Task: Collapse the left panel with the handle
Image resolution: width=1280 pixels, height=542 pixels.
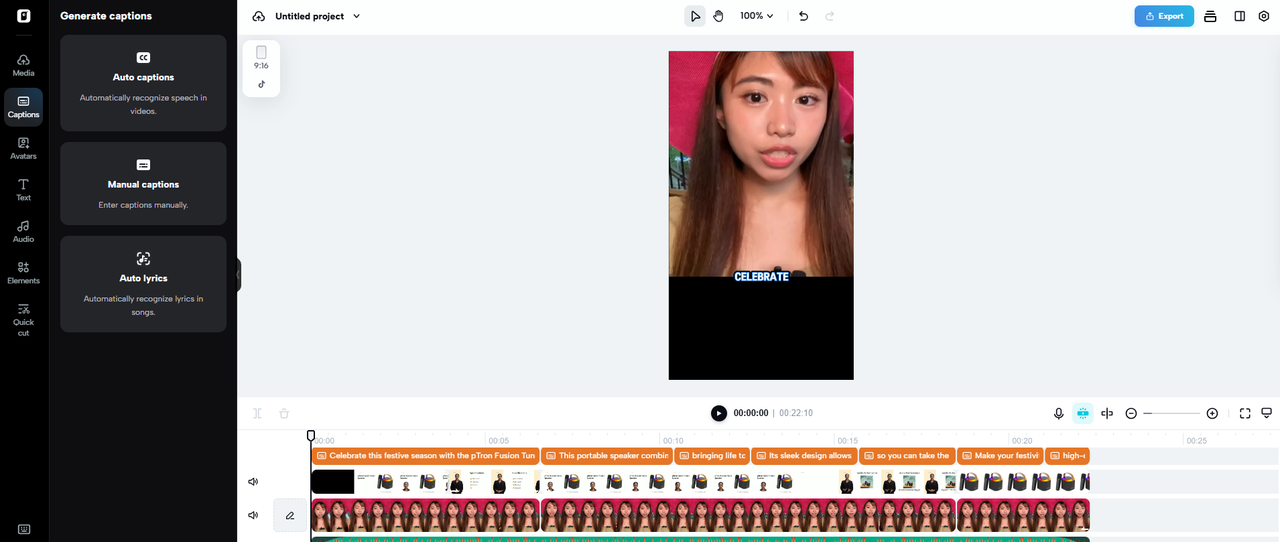Action: click(238, 275)
